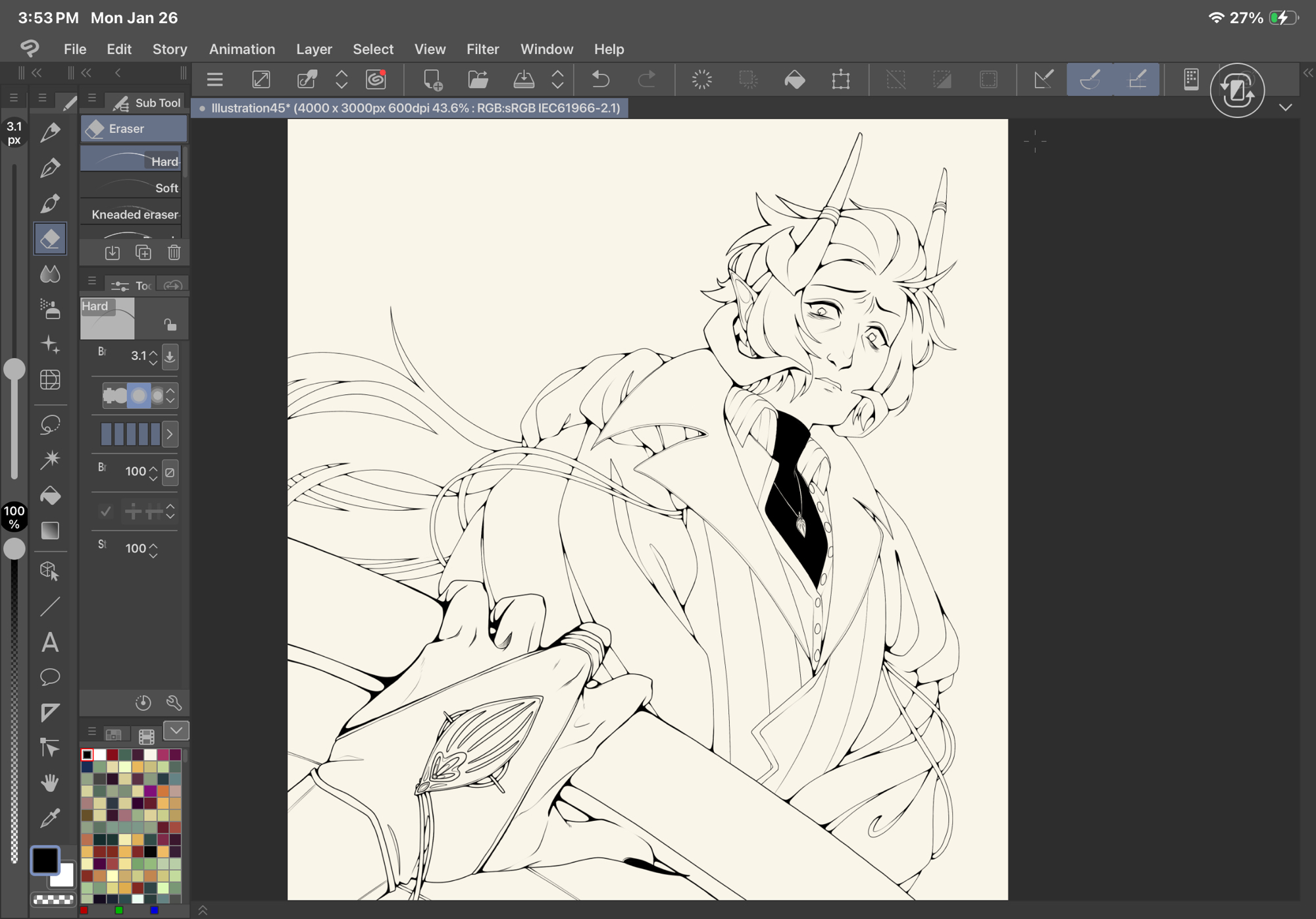The width and height of the screenshot is (1316, 919).
Task: Select the Eyedropper tool
Action: pos(50,818)
